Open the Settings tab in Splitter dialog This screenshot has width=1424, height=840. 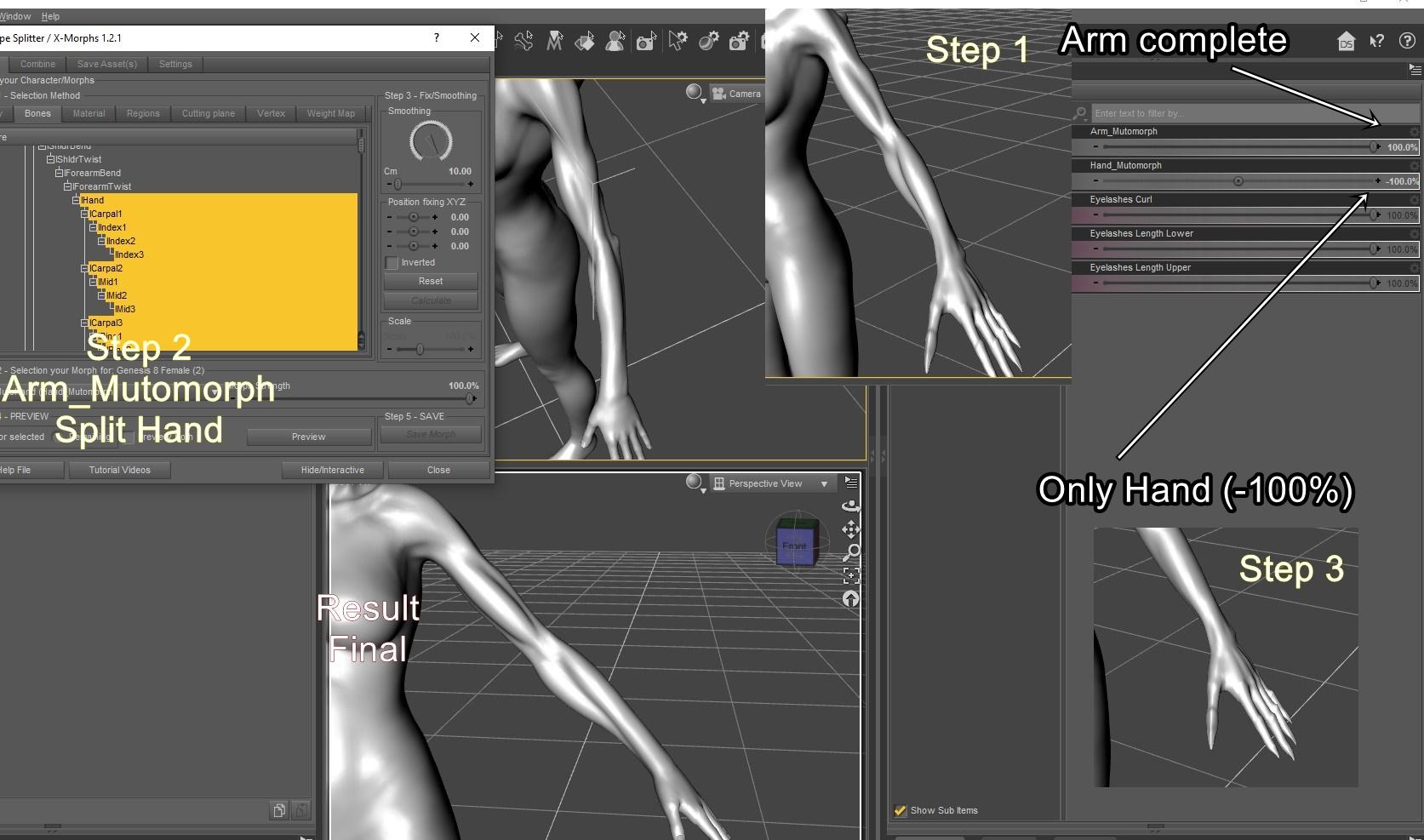click(x=175, y=64)
